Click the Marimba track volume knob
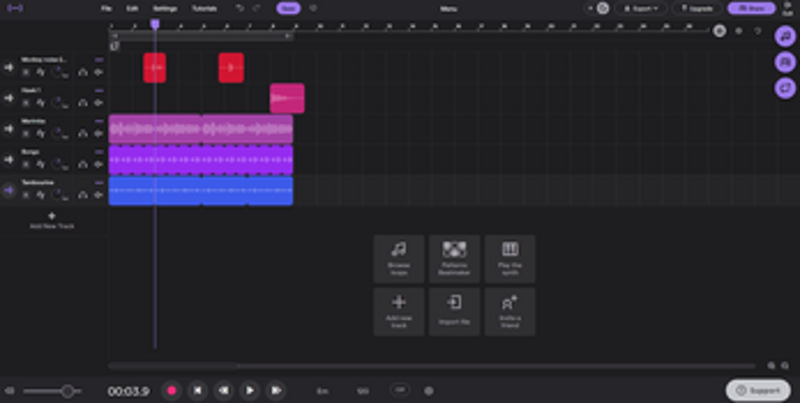 click(x=59, y=133)
